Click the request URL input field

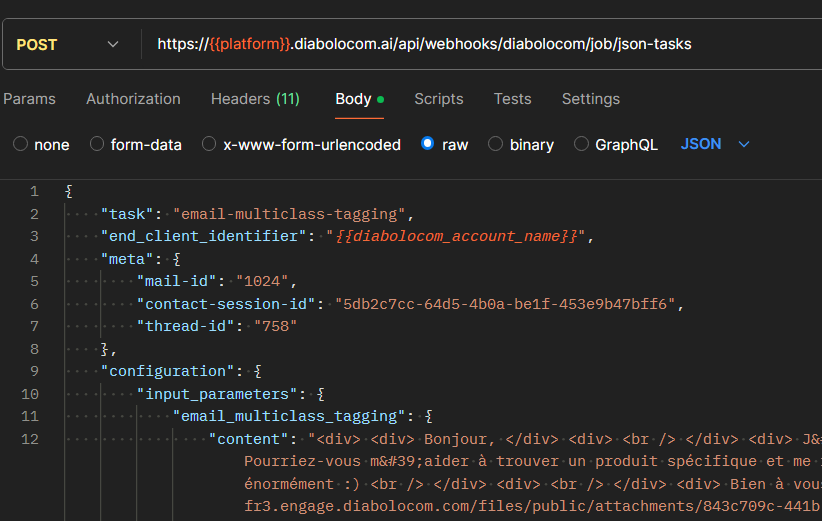tap(480, 45)
